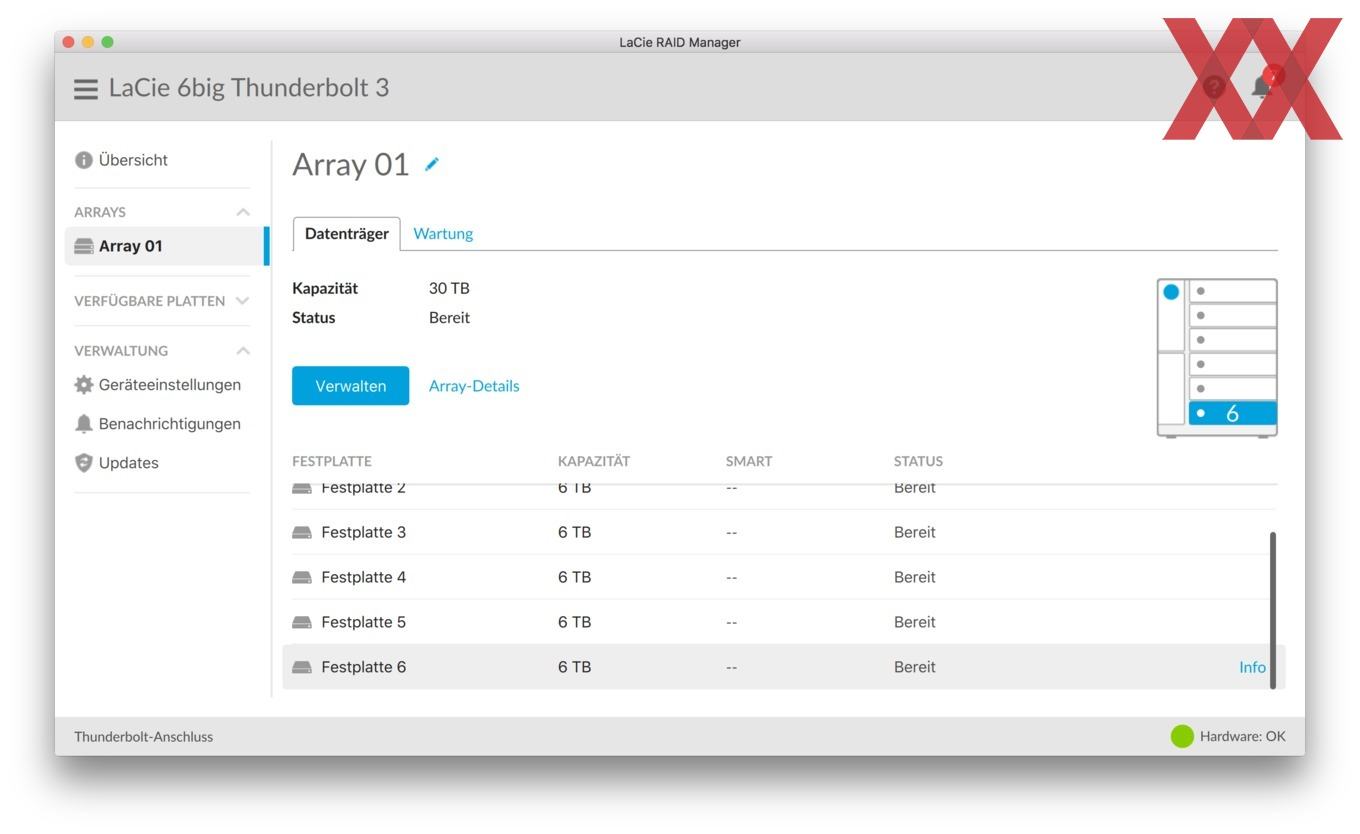Click the green Hardware OK status indicator
This screenshot has width=1360, height=834.
(x=1182, y=736)
